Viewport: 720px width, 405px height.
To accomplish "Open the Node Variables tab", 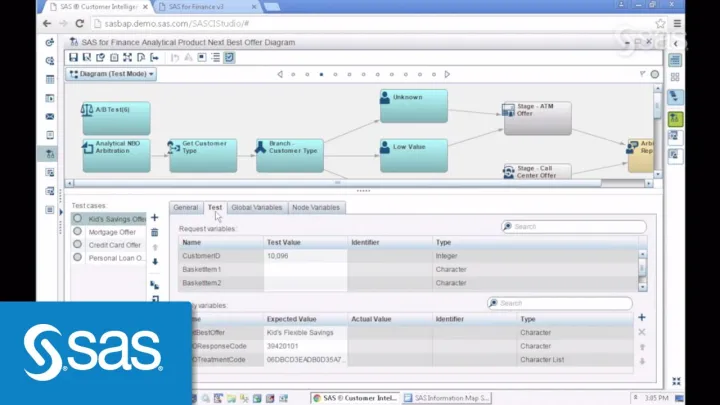I will pyautogui.click(x=316, y=208).
